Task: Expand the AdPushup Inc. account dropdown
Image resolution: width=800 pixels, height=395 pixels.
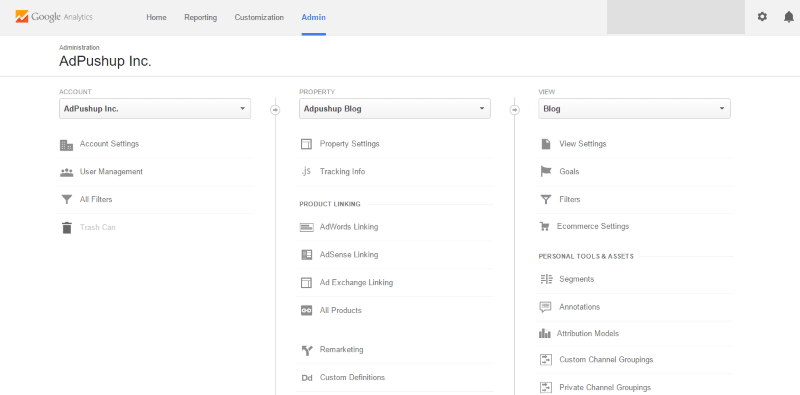Action: 155,109
